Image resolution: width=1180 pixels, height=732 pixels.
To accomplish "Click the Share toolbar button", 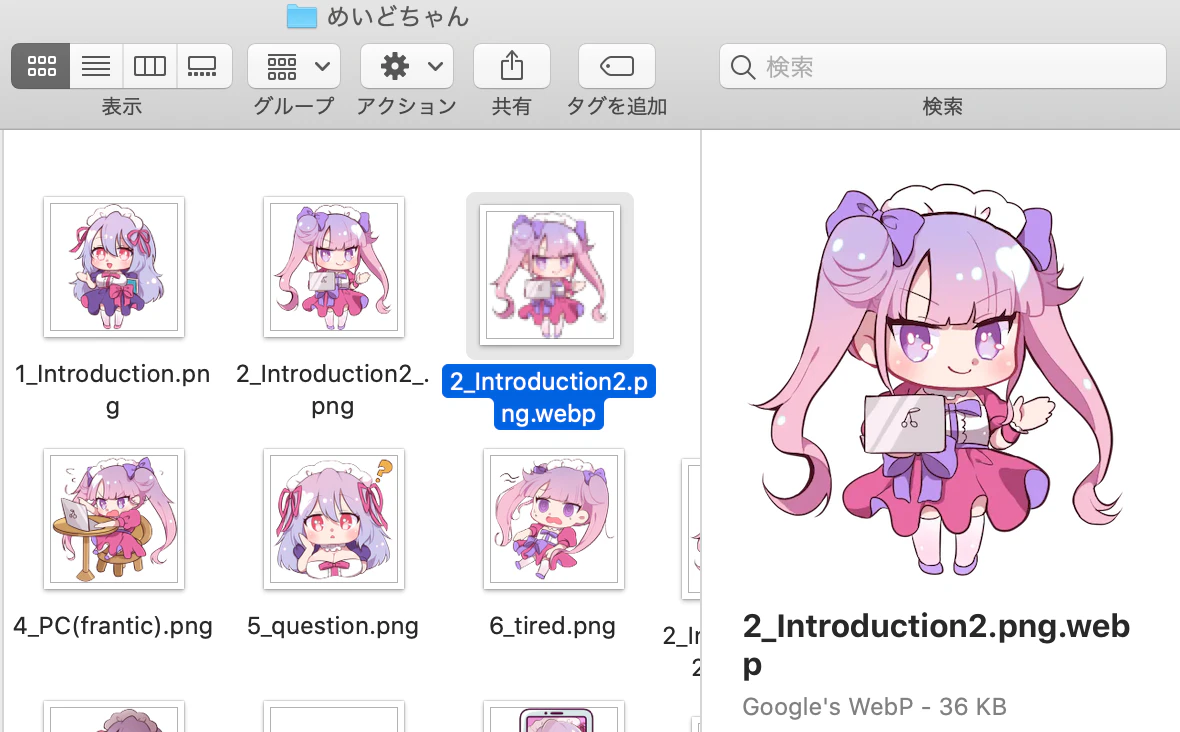I will pyautogui.click(x=512, y=66).
